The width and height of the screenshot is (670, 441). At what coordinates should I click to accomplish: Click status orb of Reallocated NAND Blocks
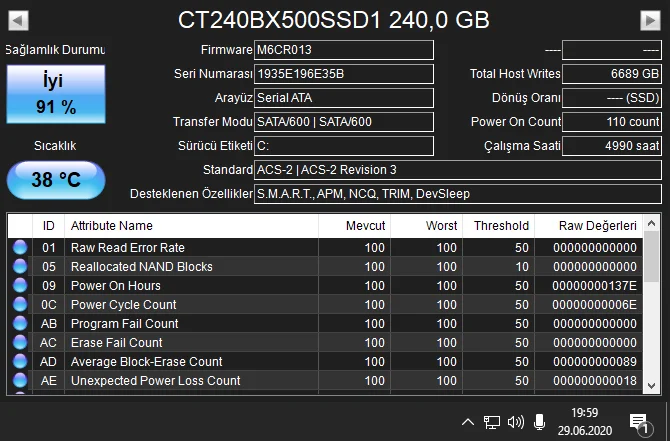click(20, 266)
